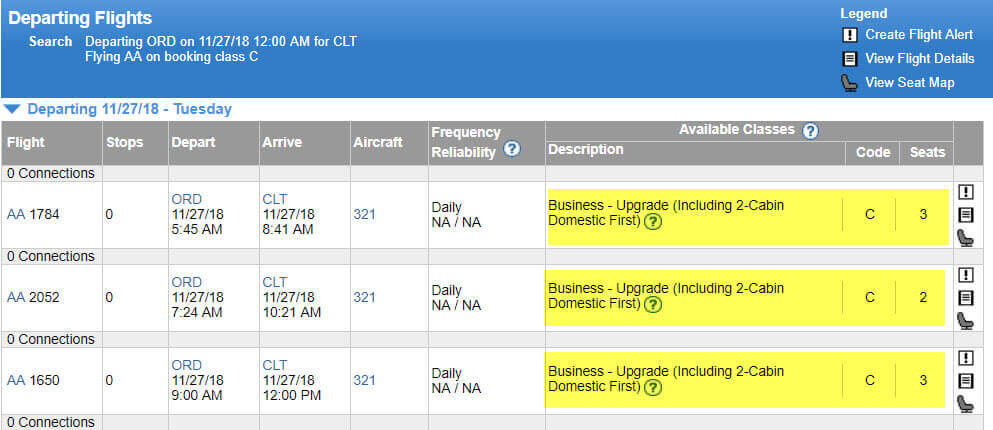
Task: View flight details for AA 2052
Action: pos(966,298)
